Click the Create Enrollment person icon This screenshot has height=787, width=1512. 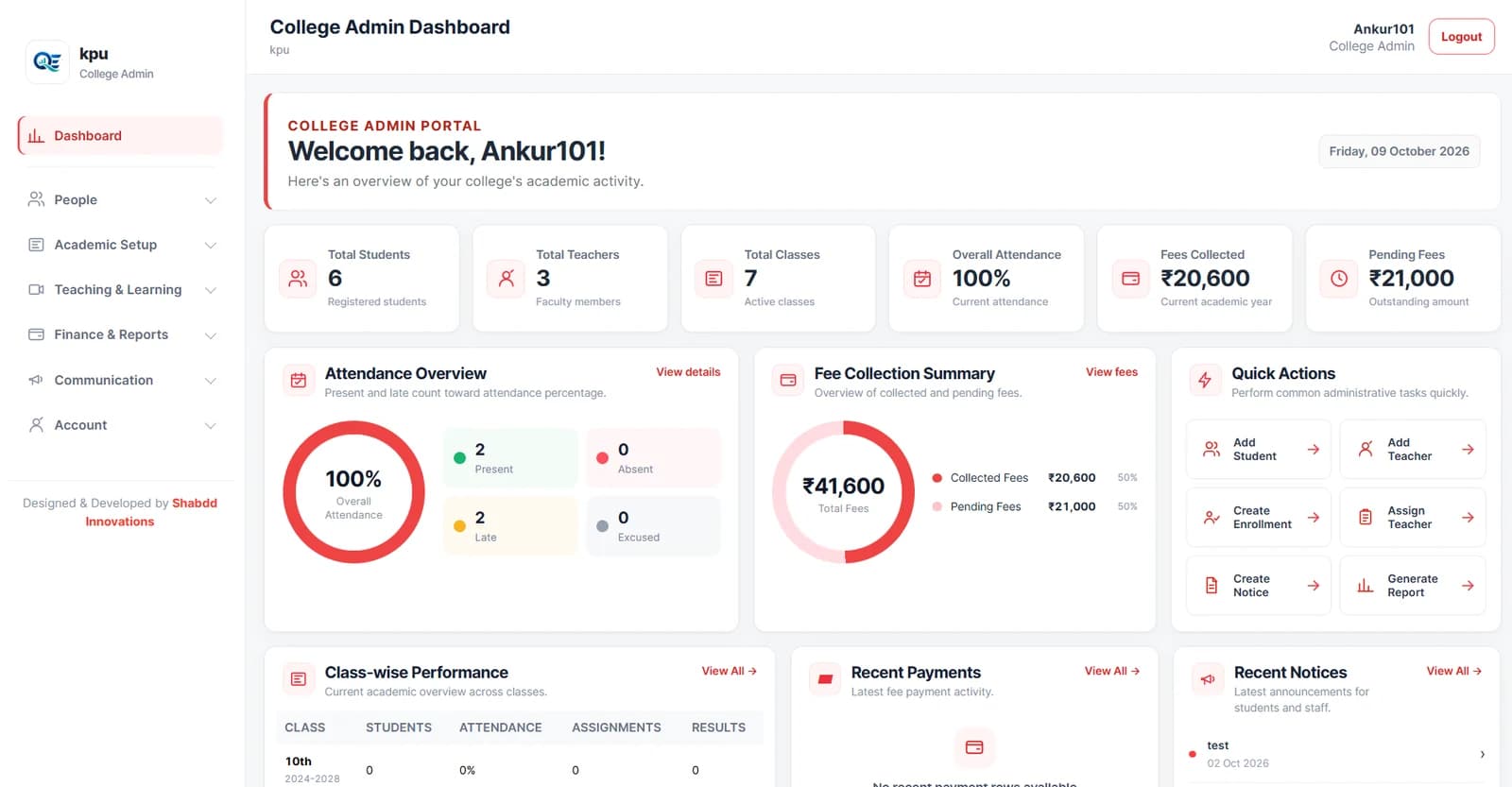click(x=1211, y=518)
